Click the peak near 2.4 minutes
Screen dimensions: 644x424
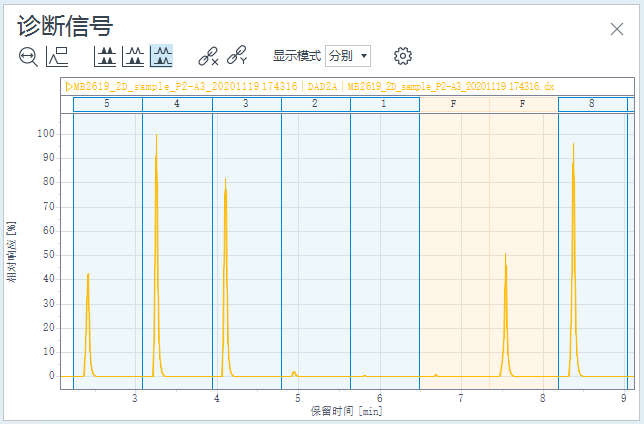point(88,325)
